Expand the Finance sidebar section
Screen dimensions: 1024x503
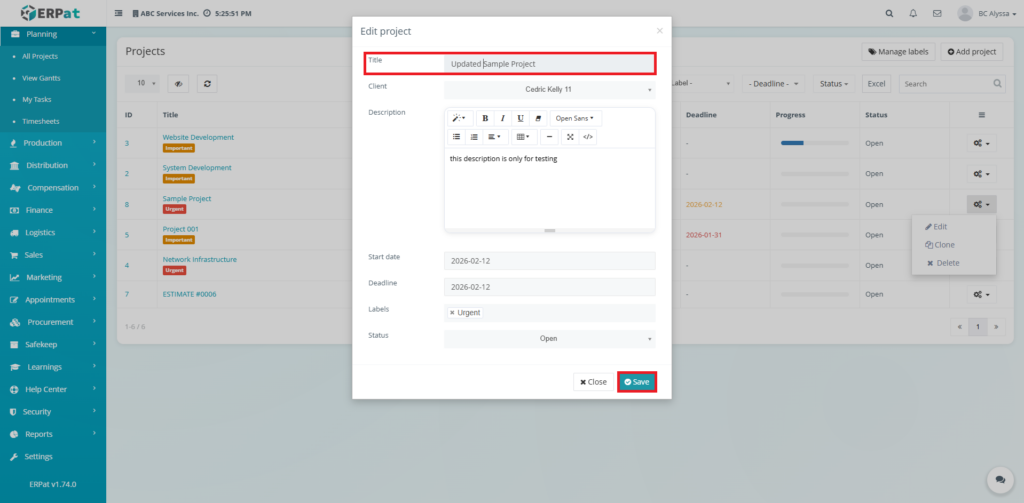53,210
